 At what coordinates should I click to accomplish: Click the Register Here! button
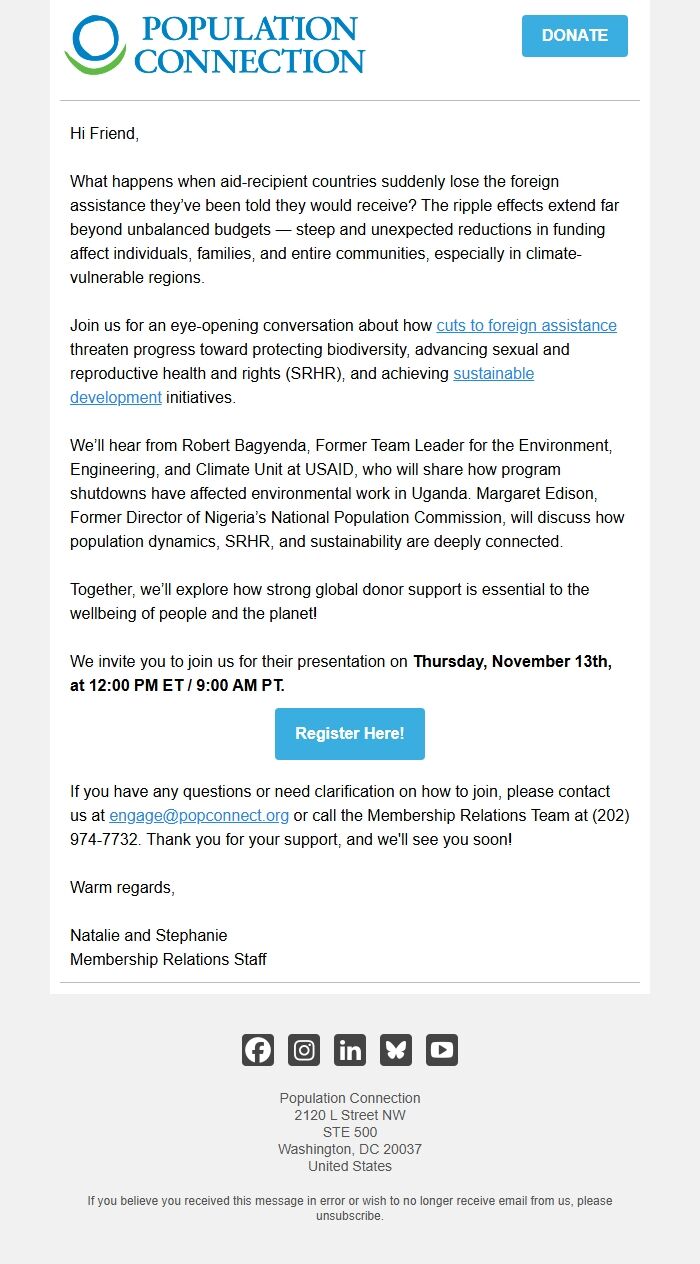349,733
